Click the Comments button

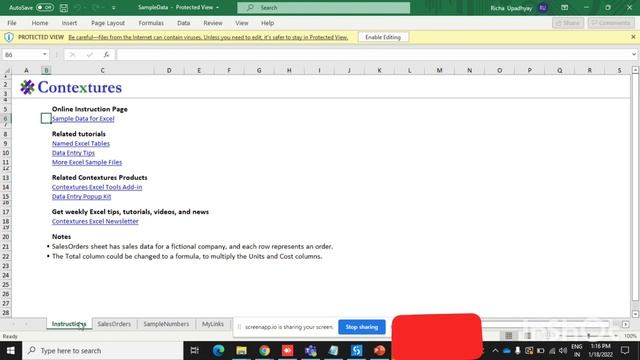(611, 23)
